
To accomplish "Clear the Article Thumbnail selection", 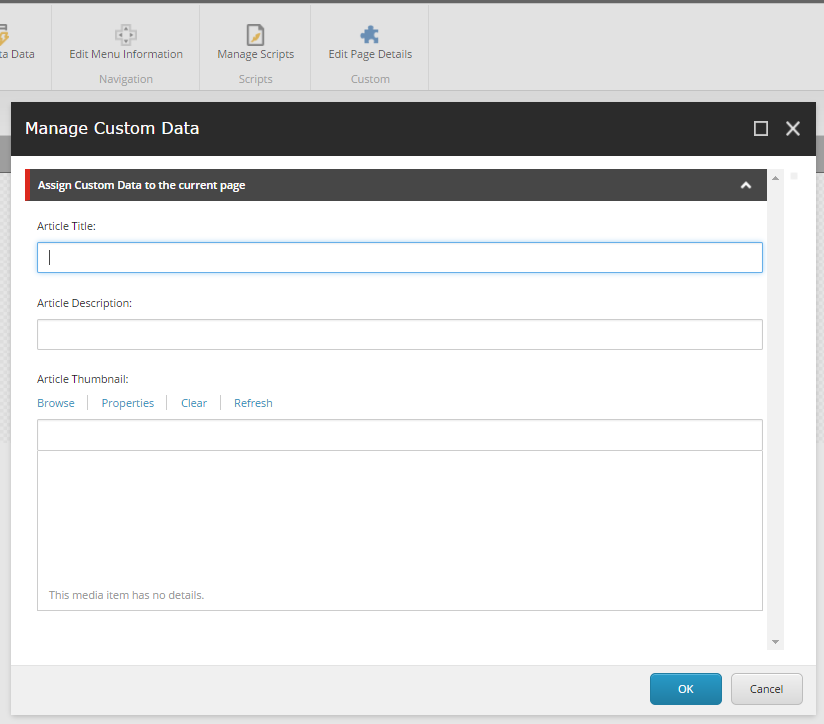I will 194,403.
